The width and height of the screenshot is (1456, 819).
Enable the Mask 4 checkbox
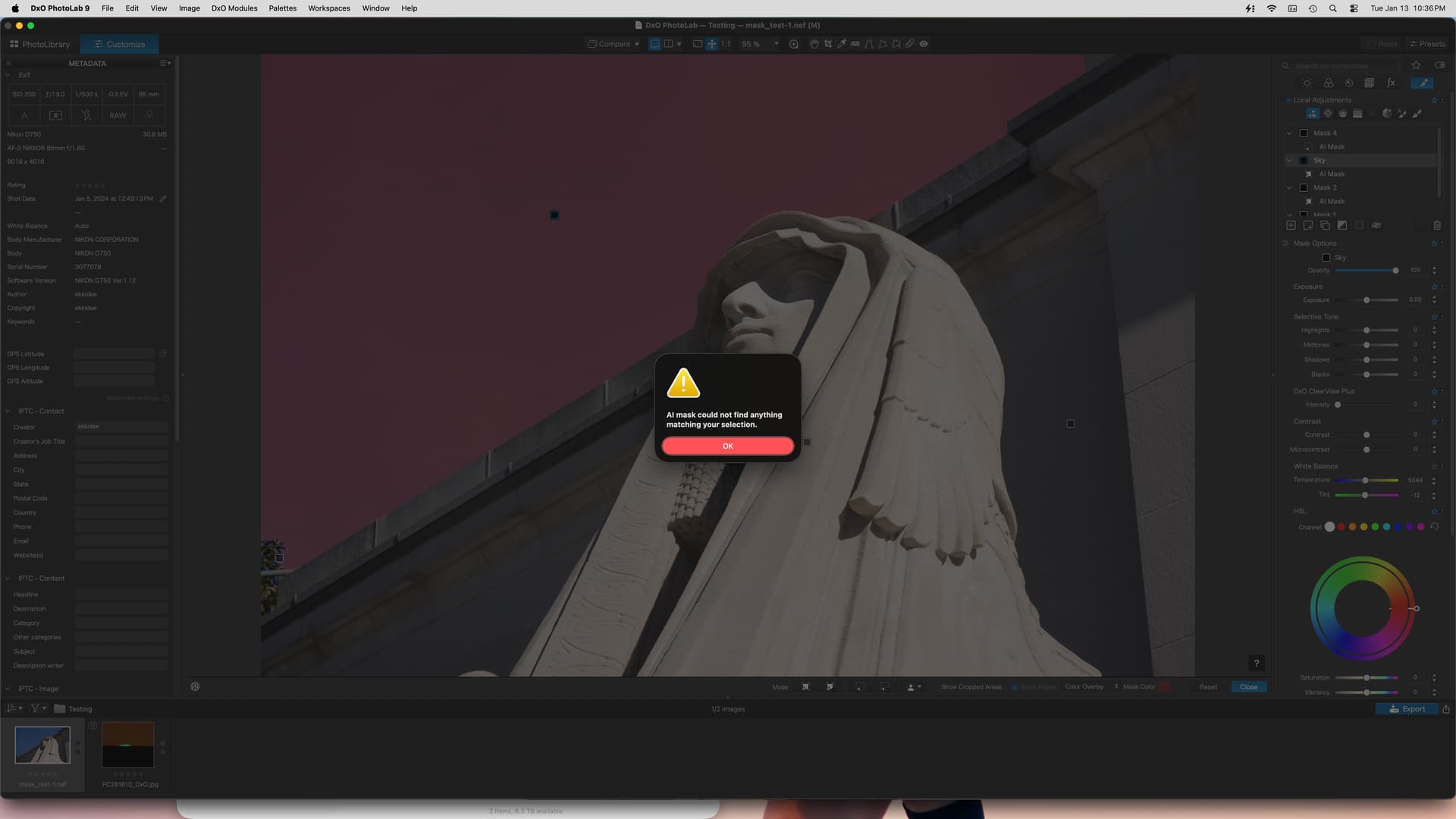point(1304,133)
